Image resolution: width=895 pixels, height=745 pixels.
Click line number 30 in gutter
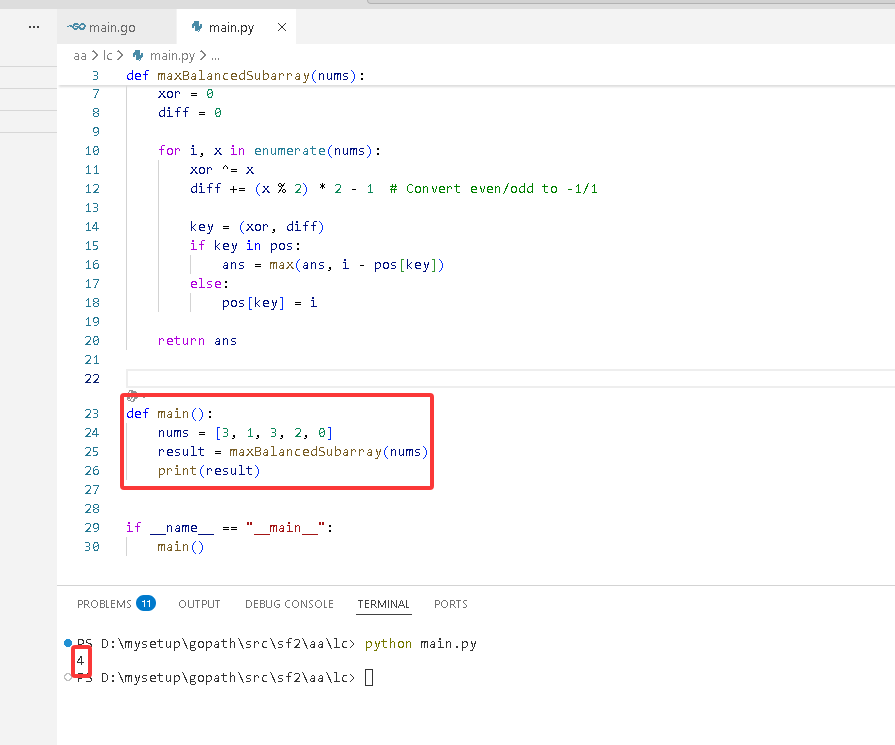tap(92, 547)
